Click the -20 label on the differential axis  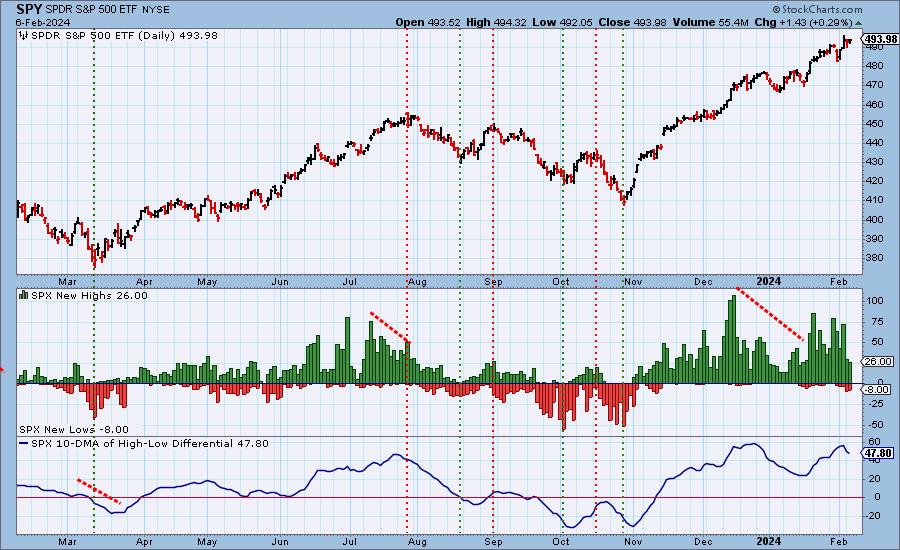point(873,516)
